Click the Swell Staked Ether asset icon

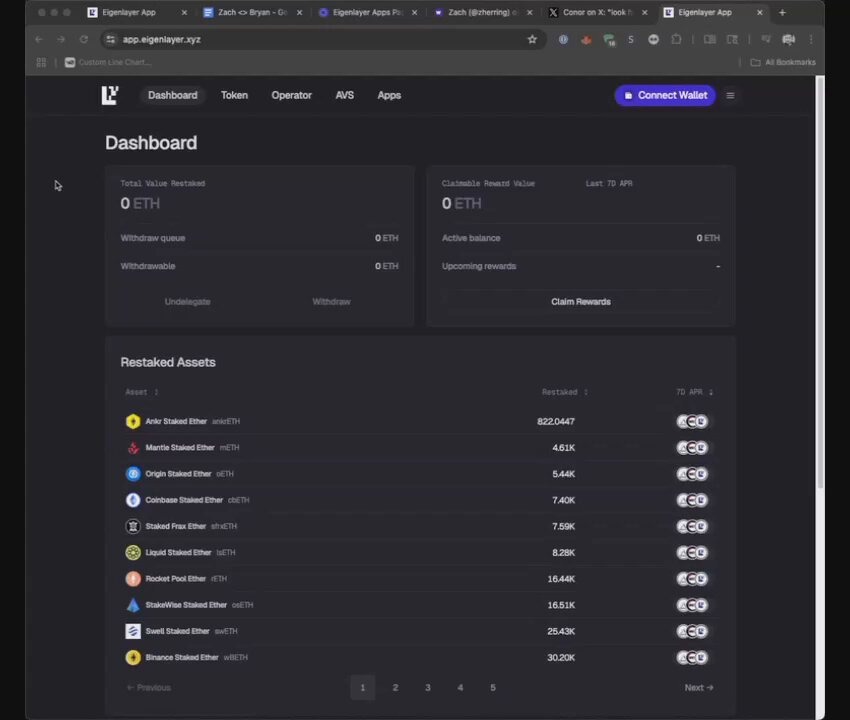(133, 631)
